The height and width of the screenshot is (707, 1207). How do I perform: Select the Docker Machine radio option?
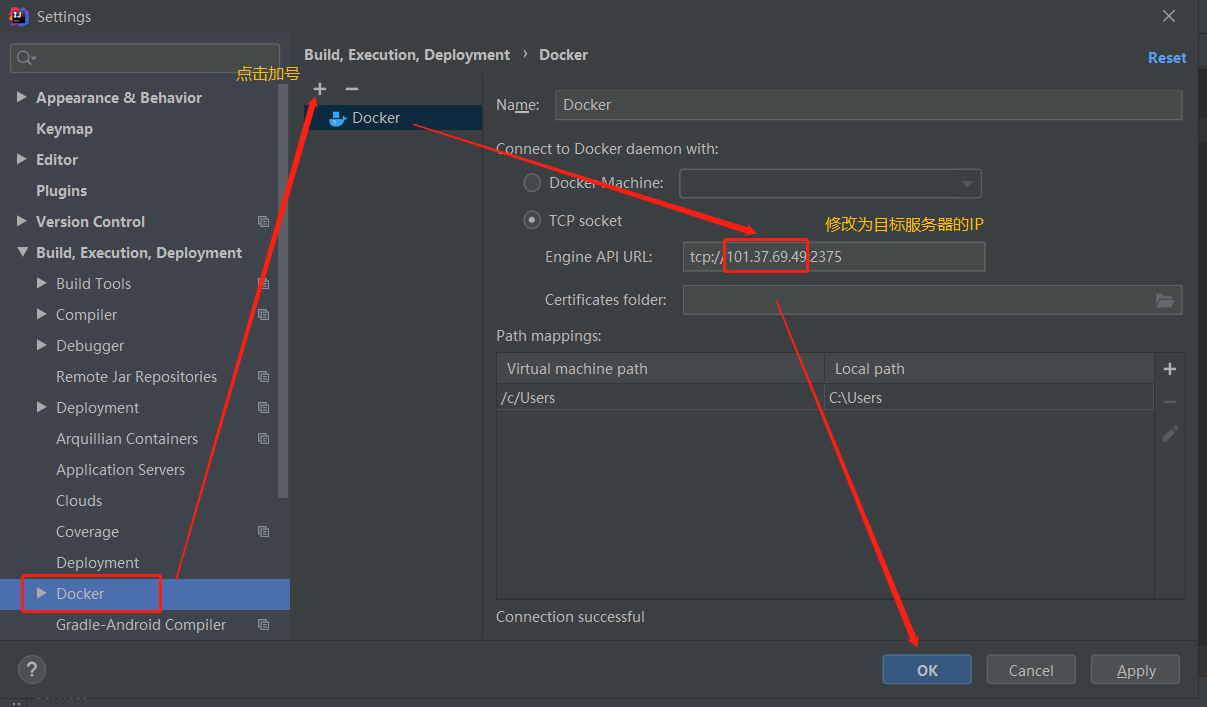(532, 183)
